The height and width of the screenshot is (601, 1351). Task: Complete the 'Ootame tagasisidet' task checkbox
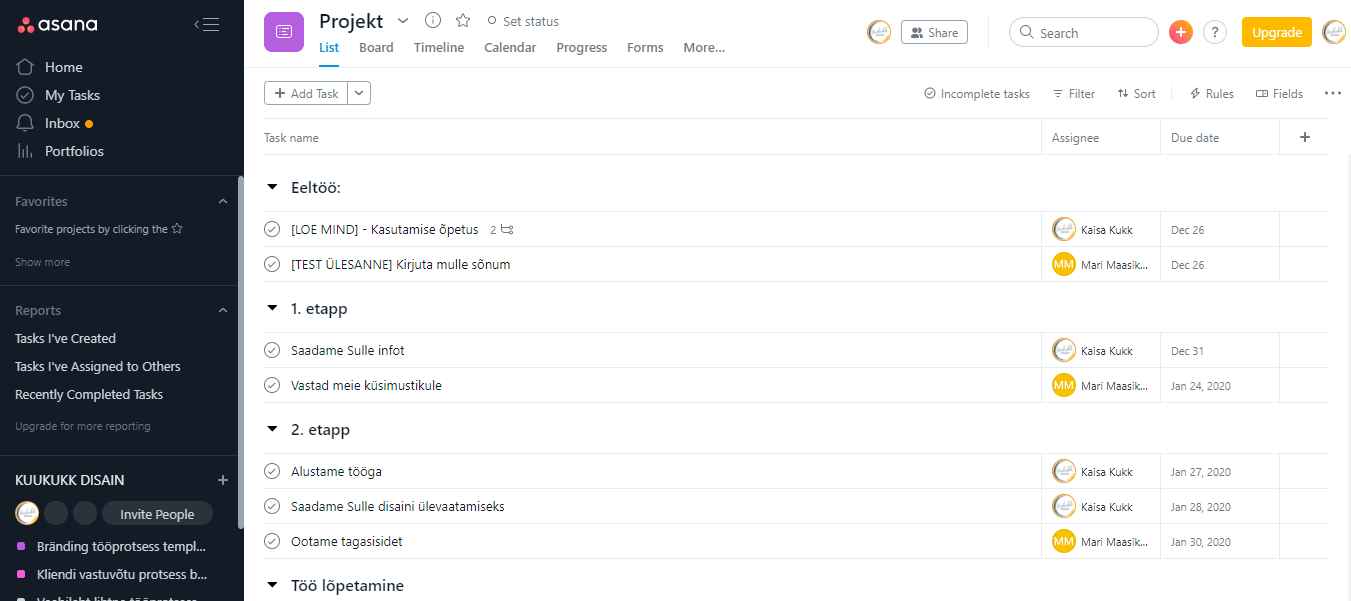[x=272, y=542]
